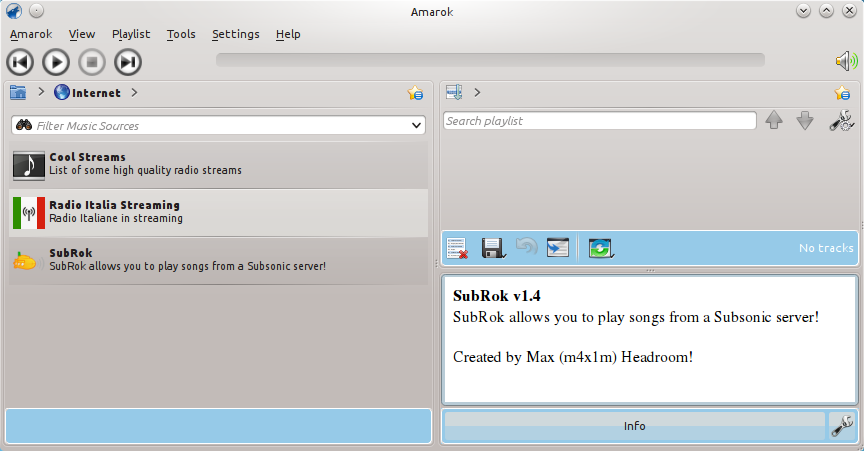This screenshot has height=451, width=864.
Task: Go to previous search result arrow
Action: (x=774, y=120)
